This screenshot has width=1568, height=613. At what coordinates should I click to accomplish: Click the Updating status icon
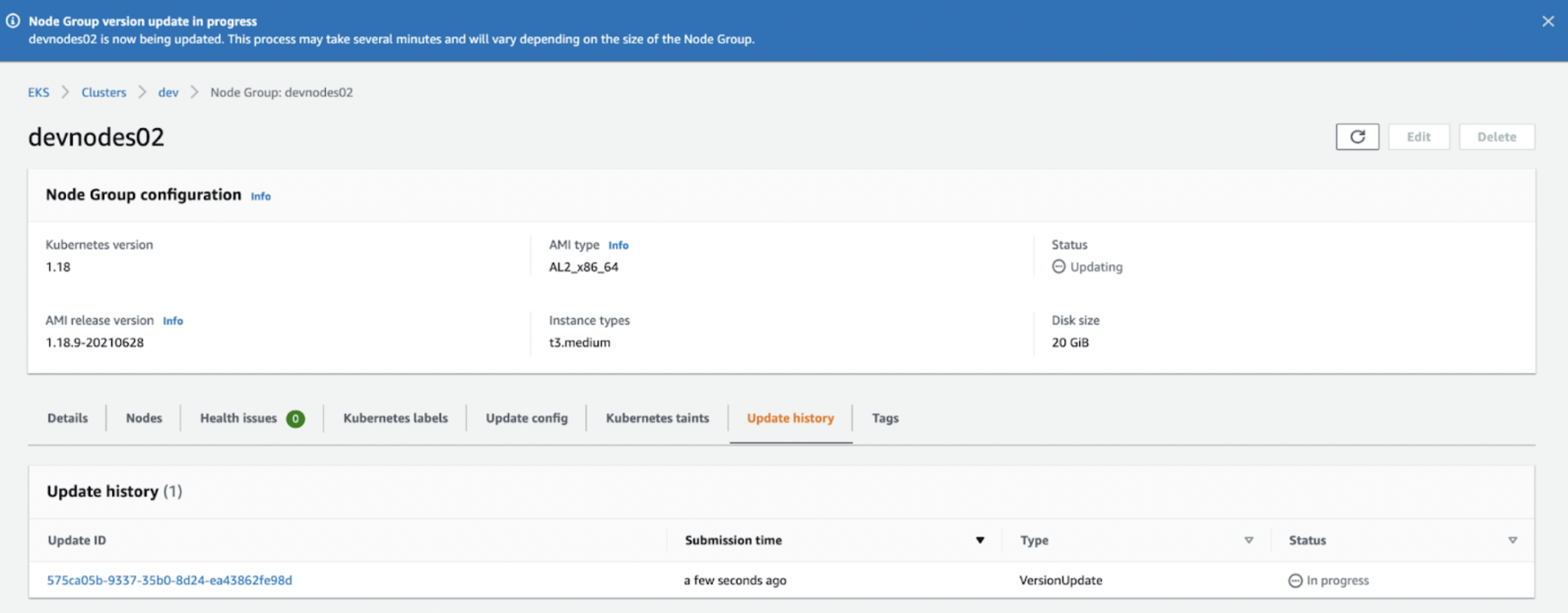pos(1058,266)
